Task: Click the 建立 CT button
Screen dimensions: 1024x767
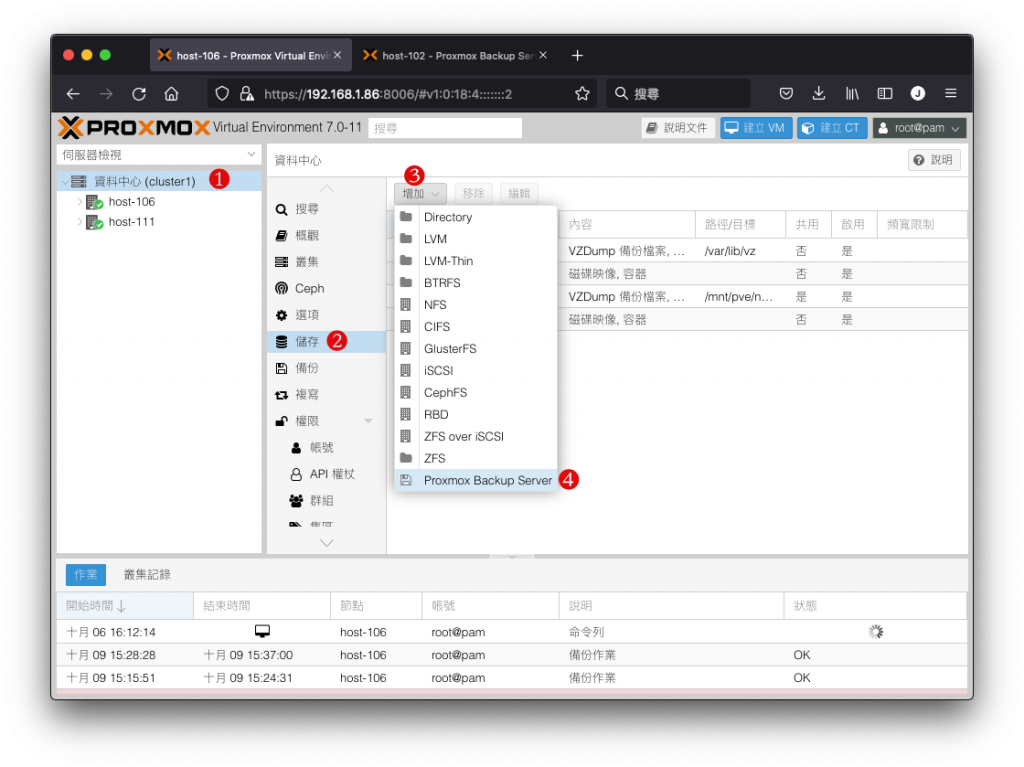Action: tap(831, 128)
